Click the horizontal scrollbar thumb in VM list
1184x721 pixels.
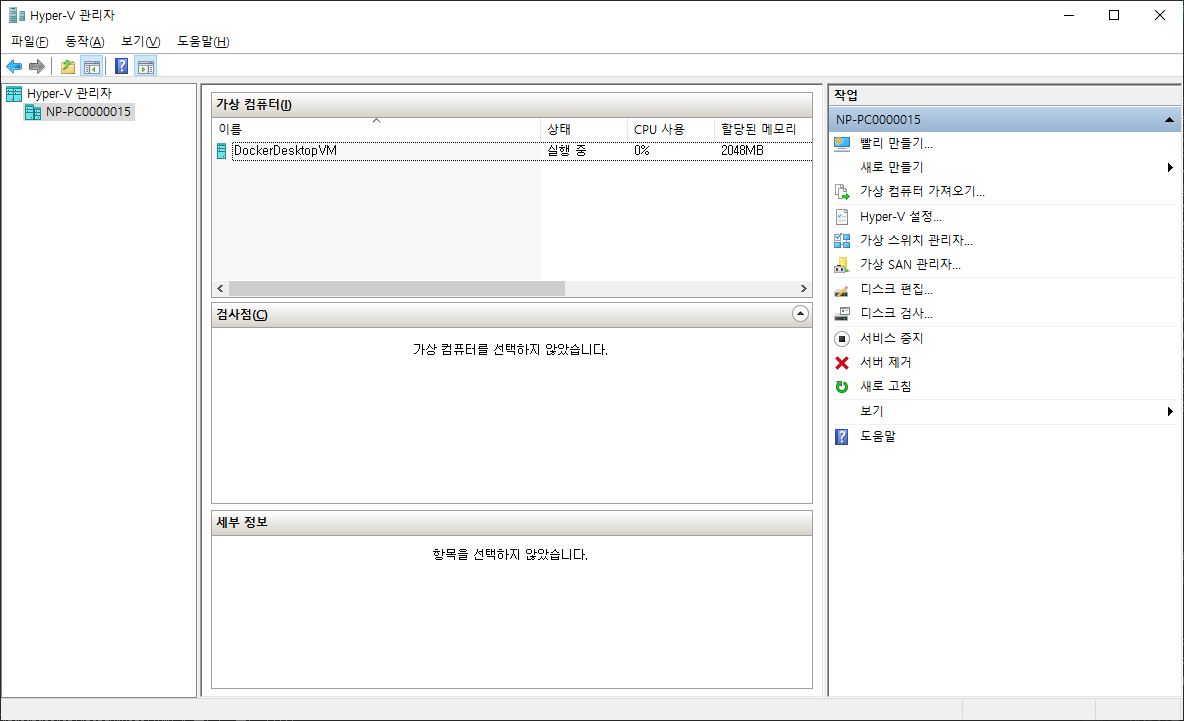[396, 288]
